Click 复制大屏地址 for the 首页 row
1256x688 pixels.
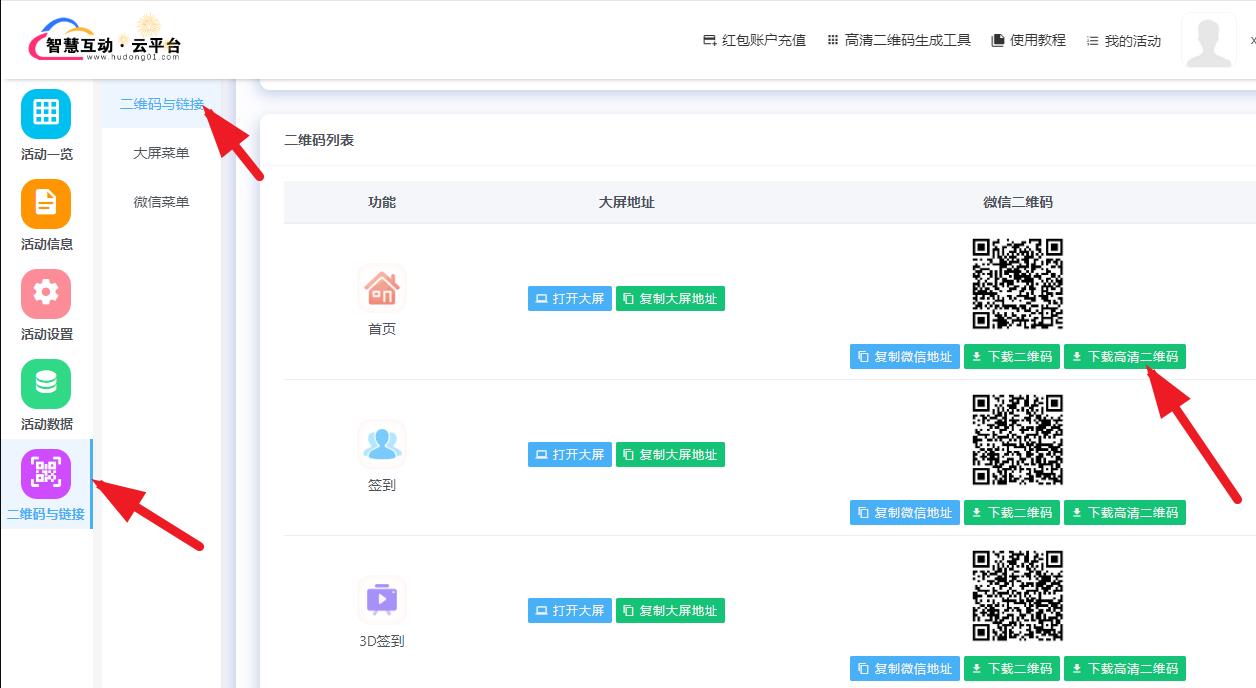click(x=670, y=299)
